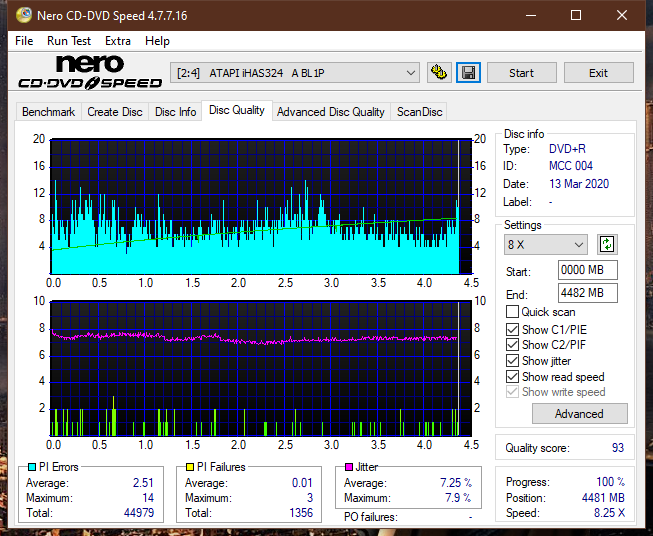Click the disc type DVD+R

567,149
